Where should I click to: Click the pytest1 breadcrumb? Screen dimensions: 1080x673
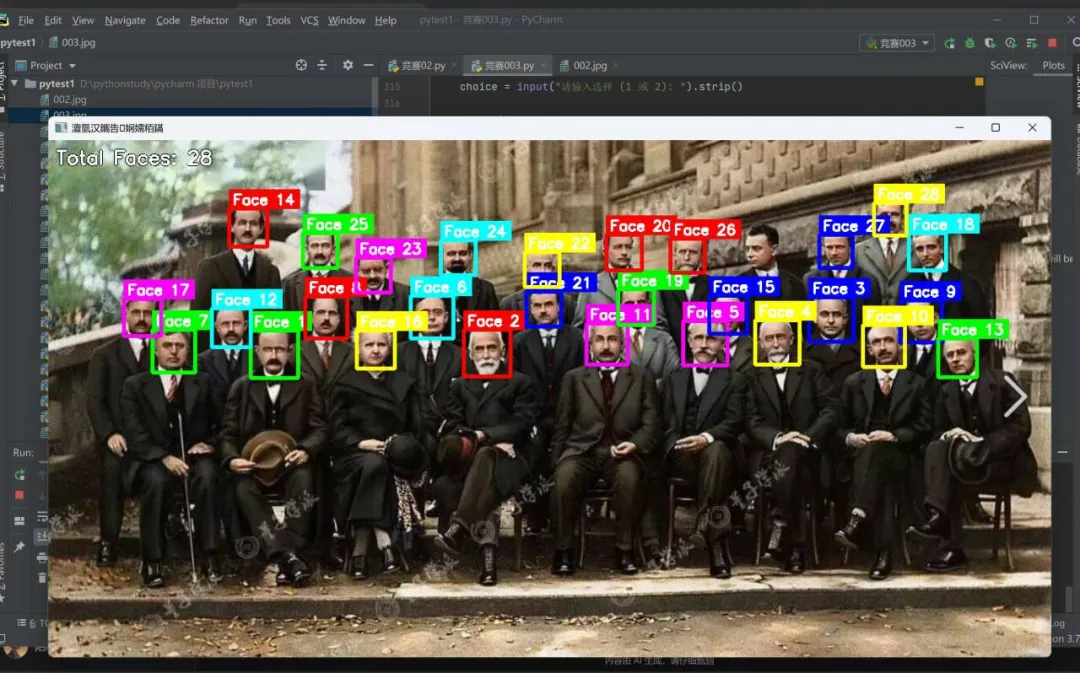[18, 43]
